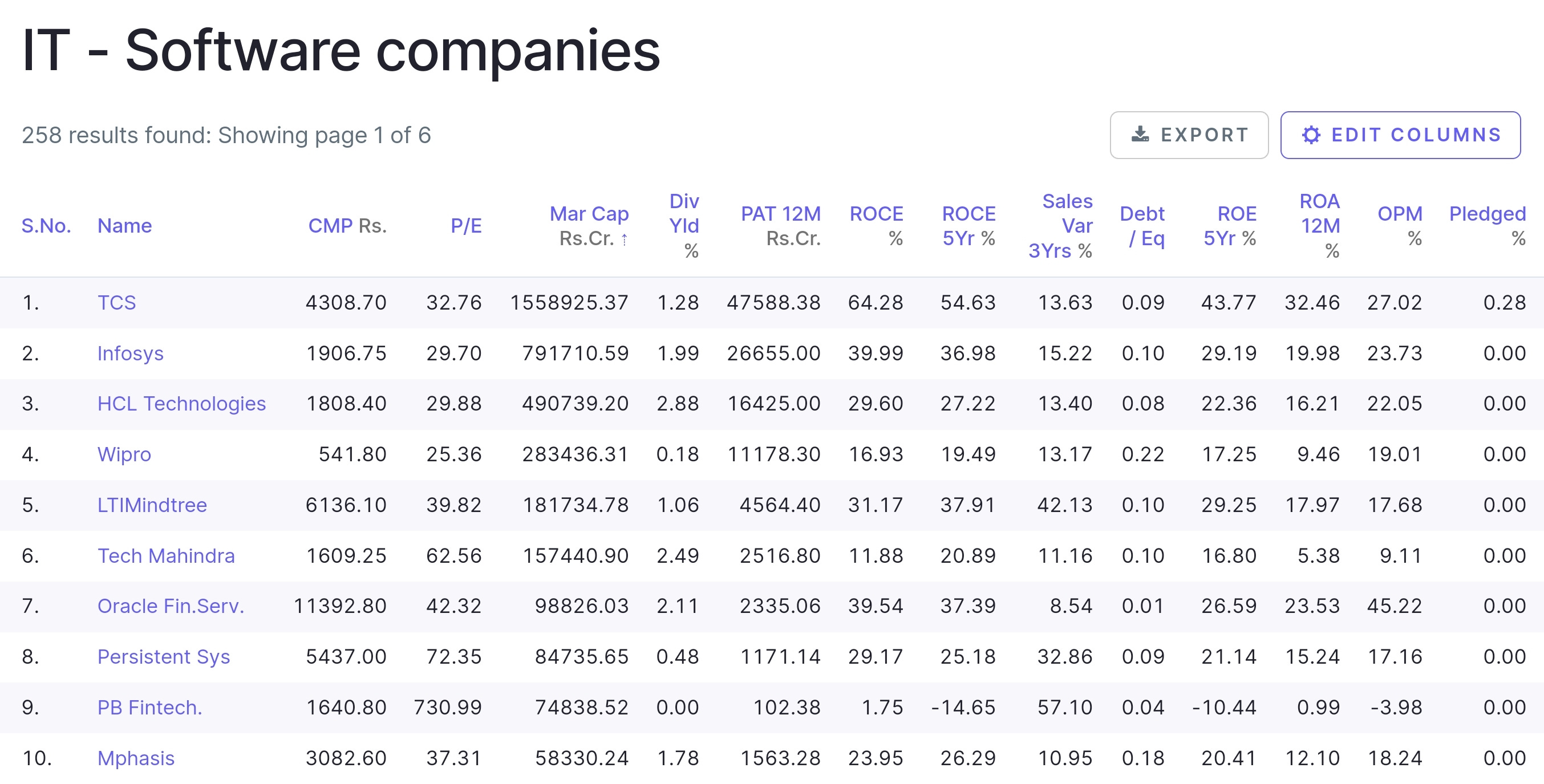Sort by S.No. column header
This screenshot has width=1544, height=784.
[46, 225]
